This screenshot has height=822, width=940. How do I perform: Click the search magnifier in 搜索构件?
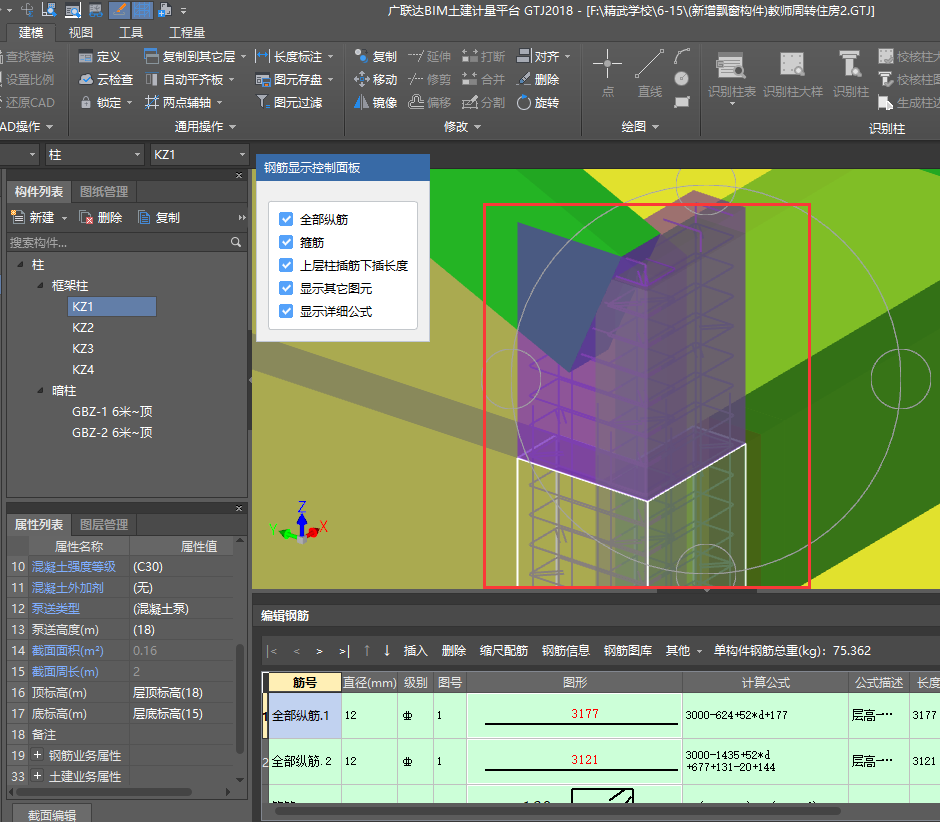click(x=236, y=242)
